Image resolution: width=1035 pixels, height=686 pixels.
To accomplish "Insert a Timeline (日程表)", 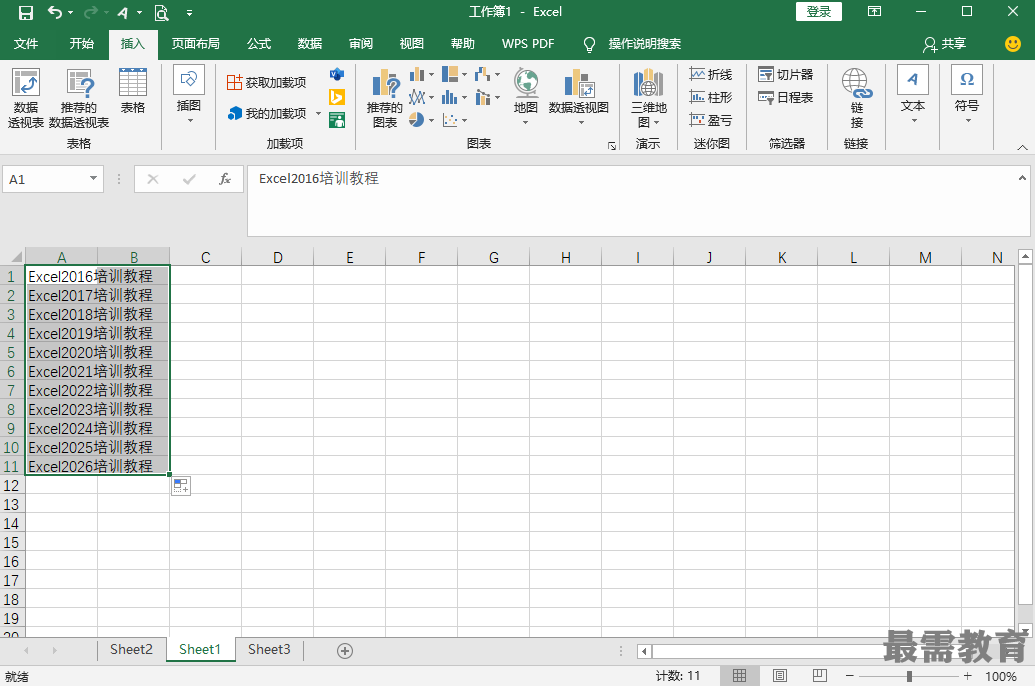I will pyautogui.click(x=785, y=98).
